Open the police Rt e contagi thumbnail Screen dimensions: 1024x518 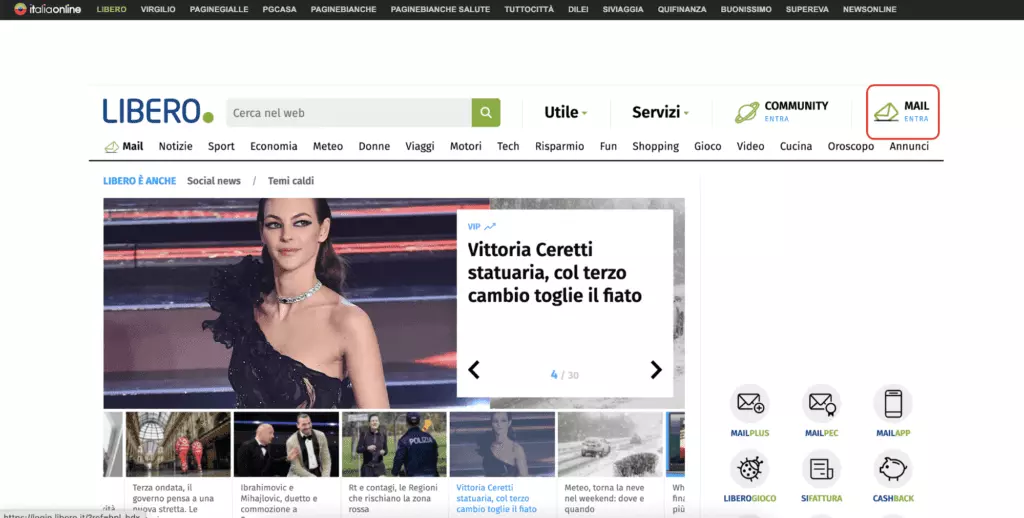pyautogui.click(x=394, y=444)
